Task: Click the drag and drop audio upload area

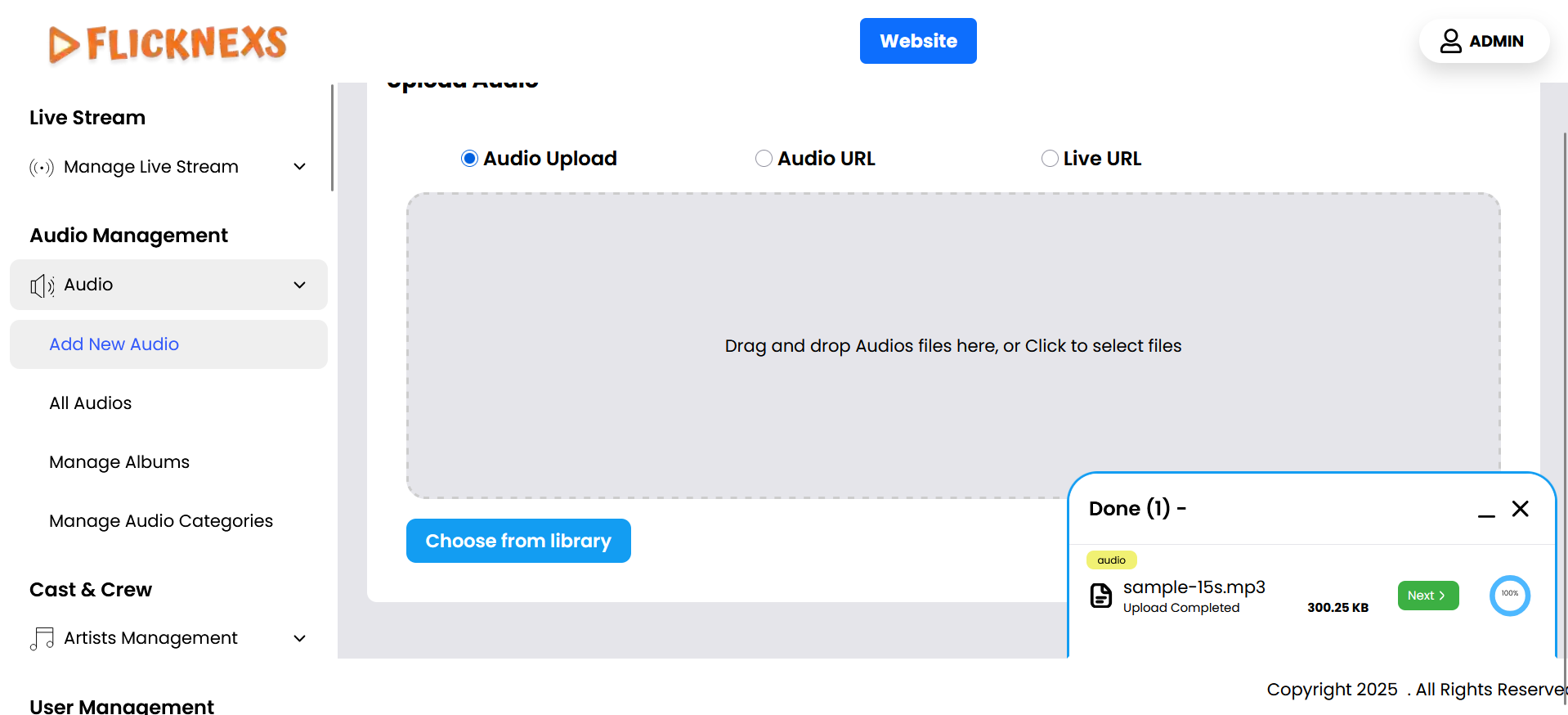Action: (x=952, y=345)
